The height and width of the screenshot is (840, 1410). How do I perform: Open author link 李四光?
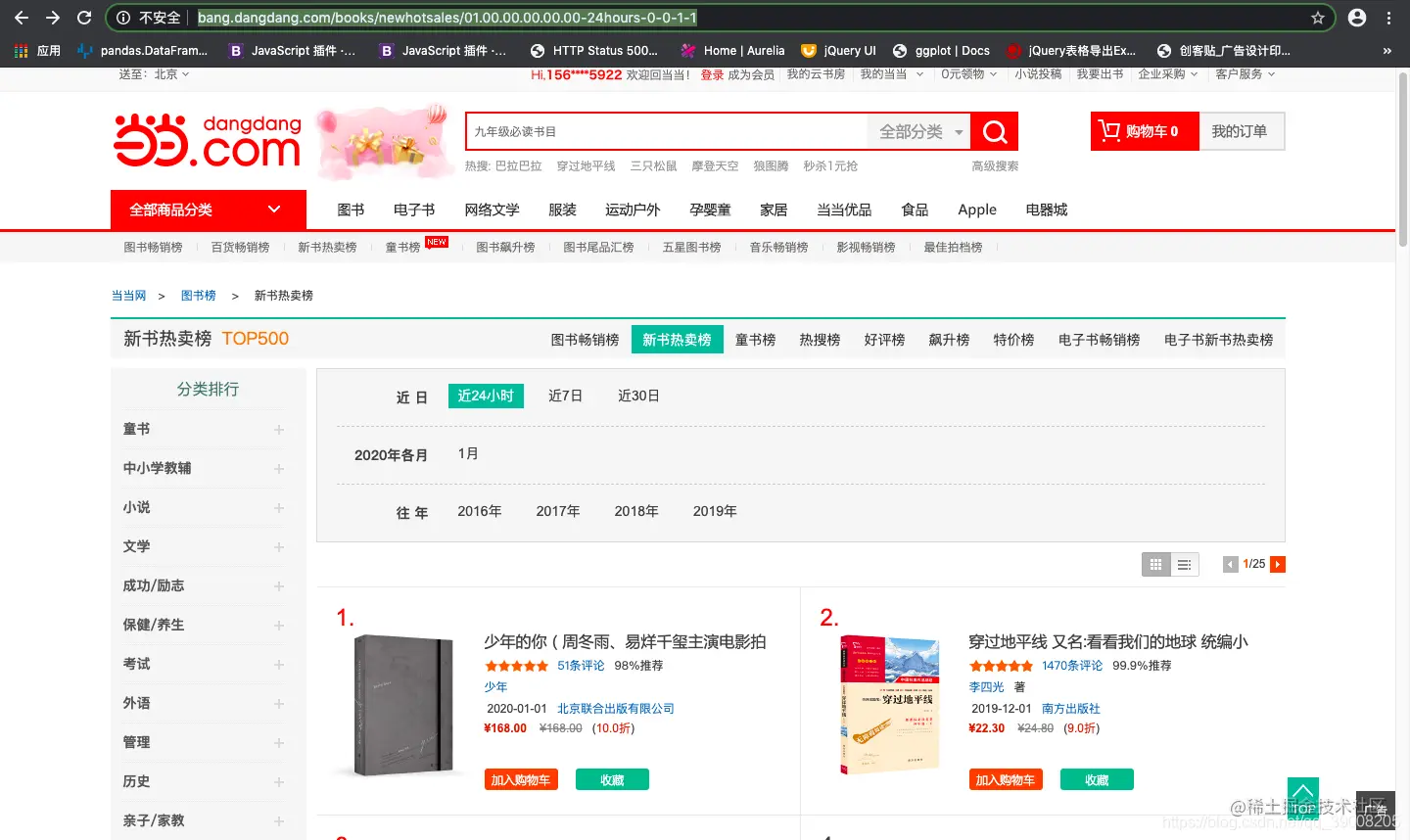[984, 686]
